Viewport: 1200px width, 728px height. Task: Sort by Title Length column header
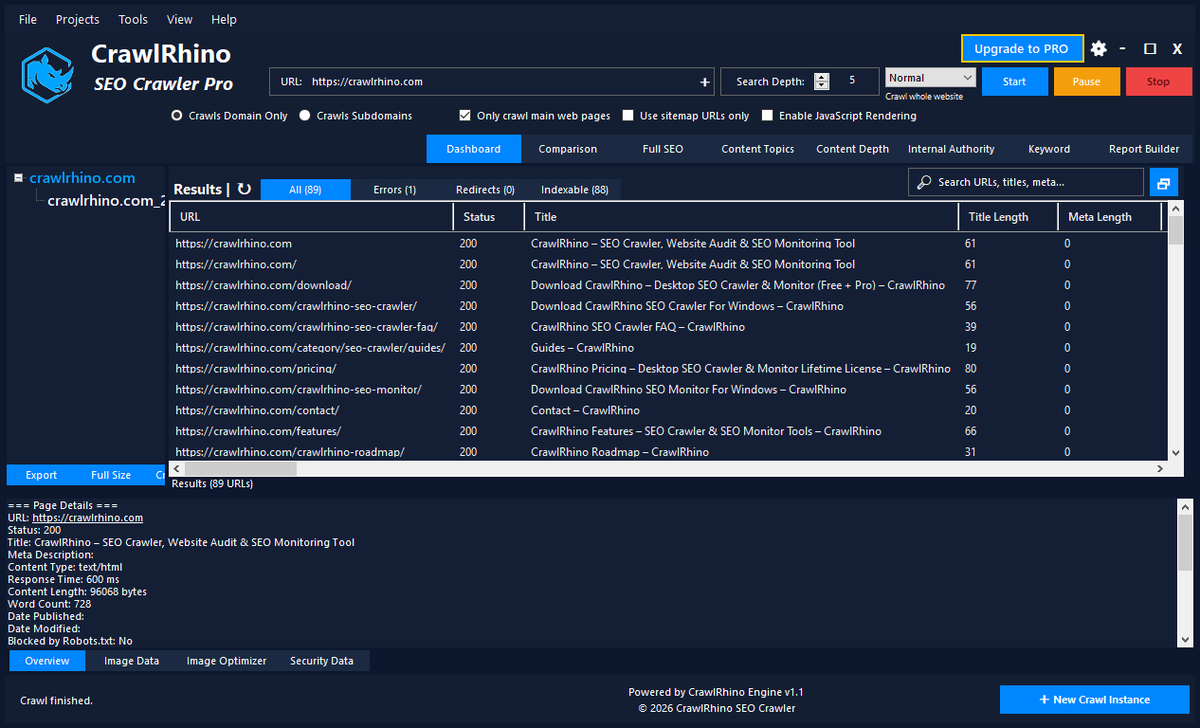coord(1008,216)
